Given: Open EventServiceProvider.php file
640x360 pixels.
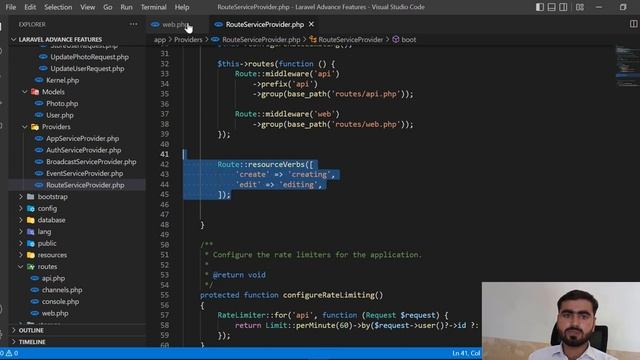Looking at the screenshot, I should coord(84,173).
